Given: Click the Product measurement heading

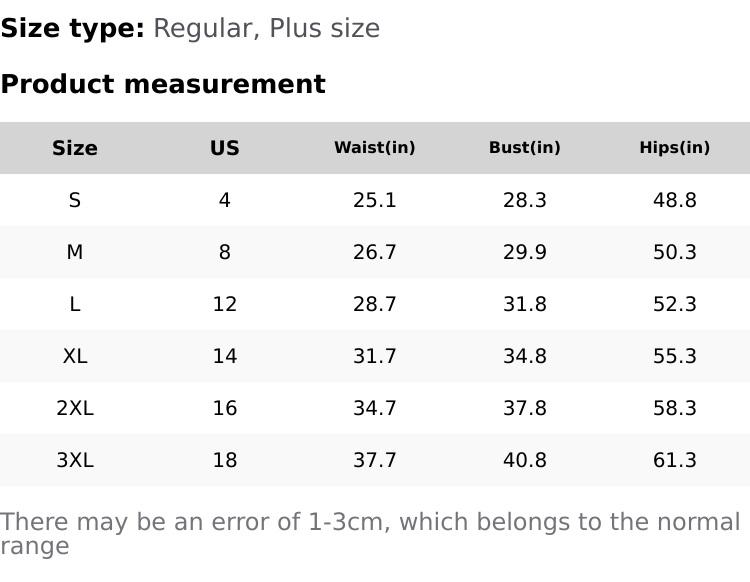Looking at the screenshot, I should (x=163, y=84).
